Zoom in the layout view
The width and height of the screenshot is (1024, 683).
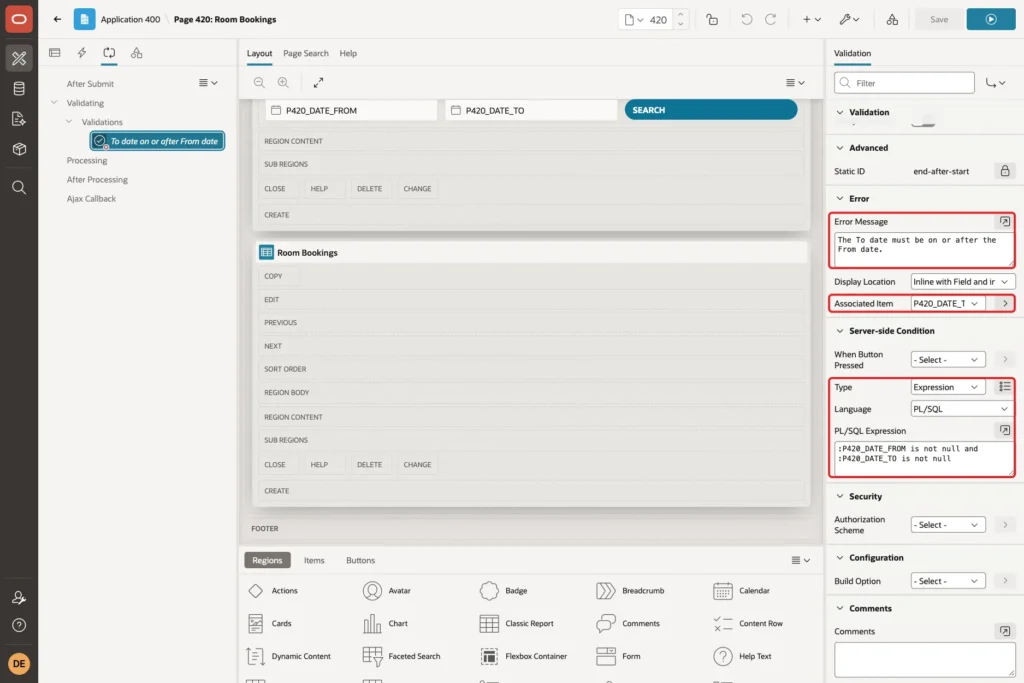283,82
